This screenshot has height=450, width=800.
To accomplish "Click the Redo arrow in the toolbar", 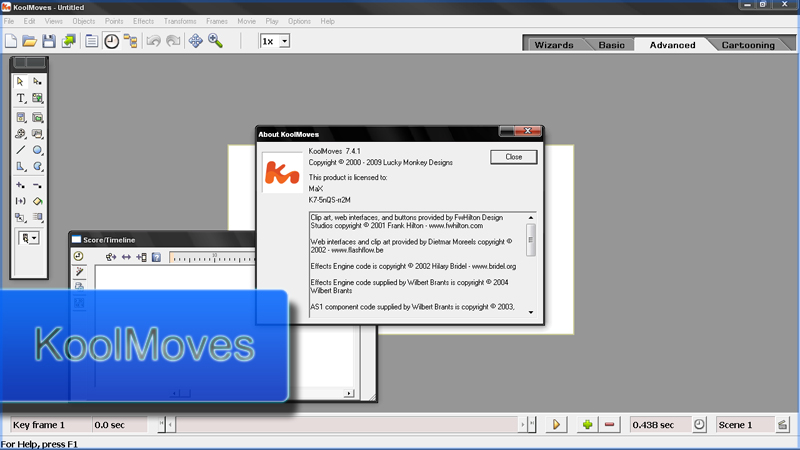I will (173, 41).
